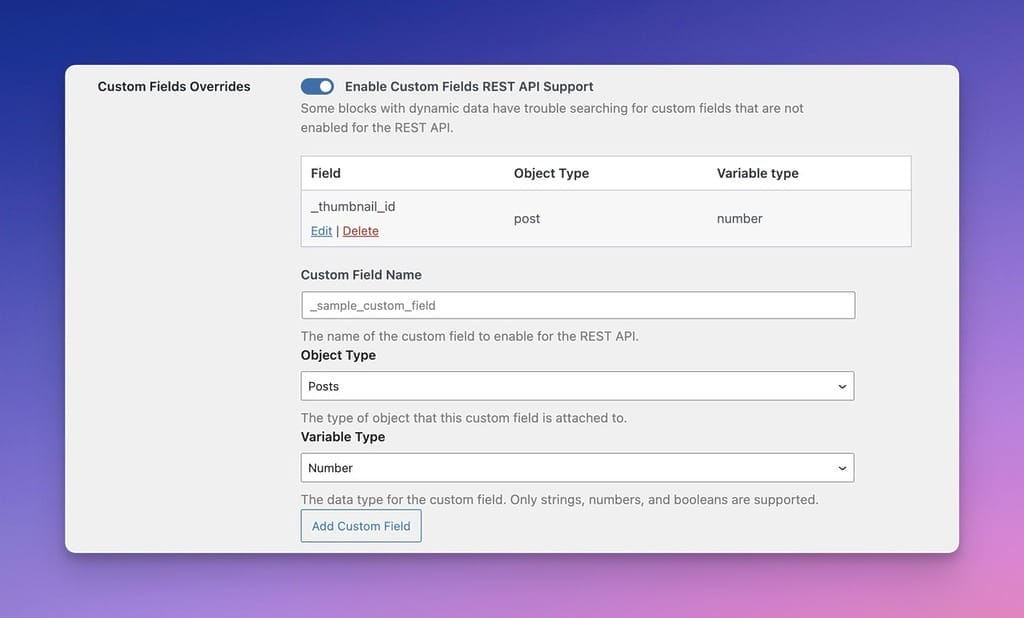Click the post value in the table
Image resolution: width=1024 pixels, height=618 pixels.
tap(527, 218)
